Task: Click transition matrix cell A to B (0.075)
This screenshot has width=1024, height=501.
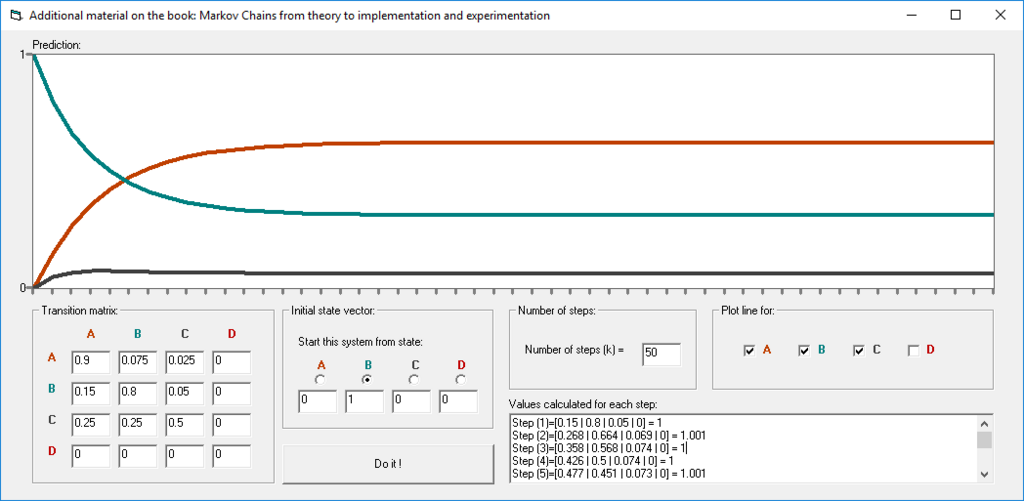Action: 138,361
